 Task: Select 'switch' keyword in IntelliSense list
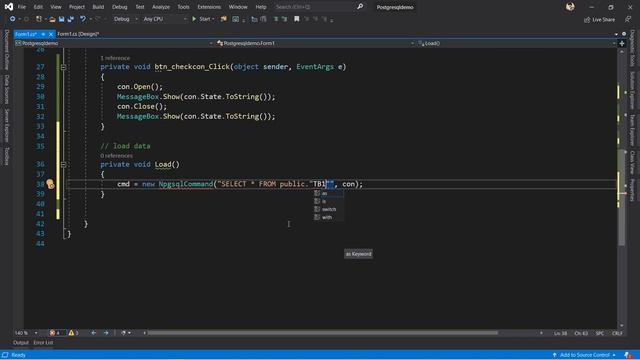coord(329,209)
